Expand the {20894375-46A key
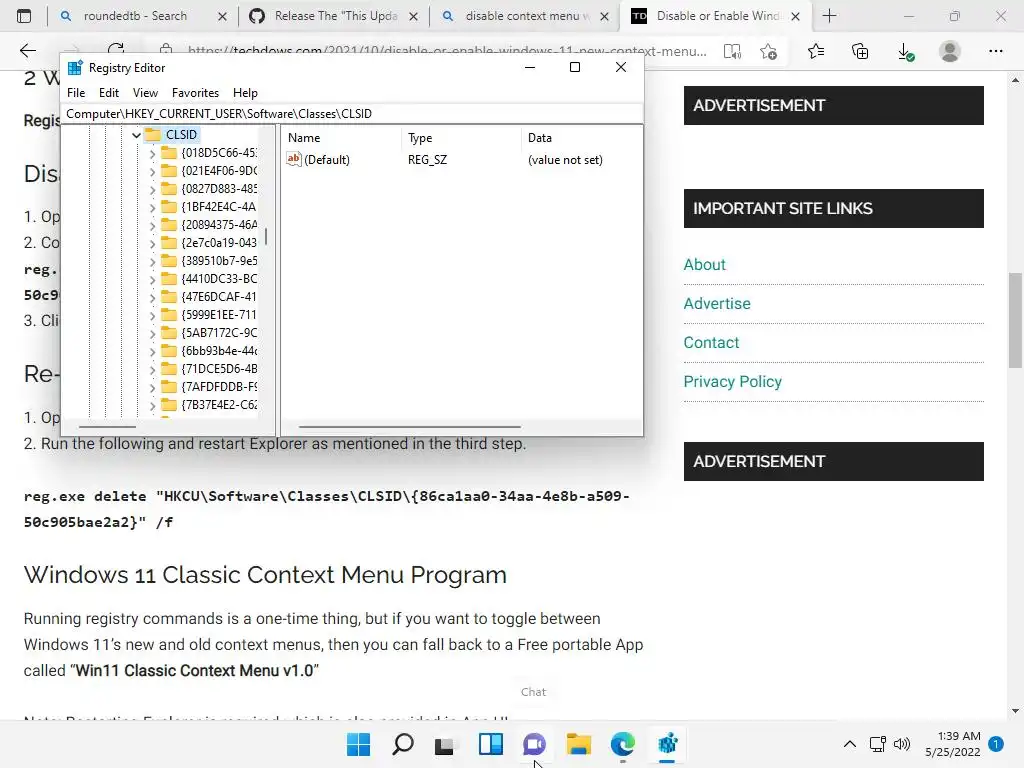The image size is (1024, 768). (x=152, y=225)
